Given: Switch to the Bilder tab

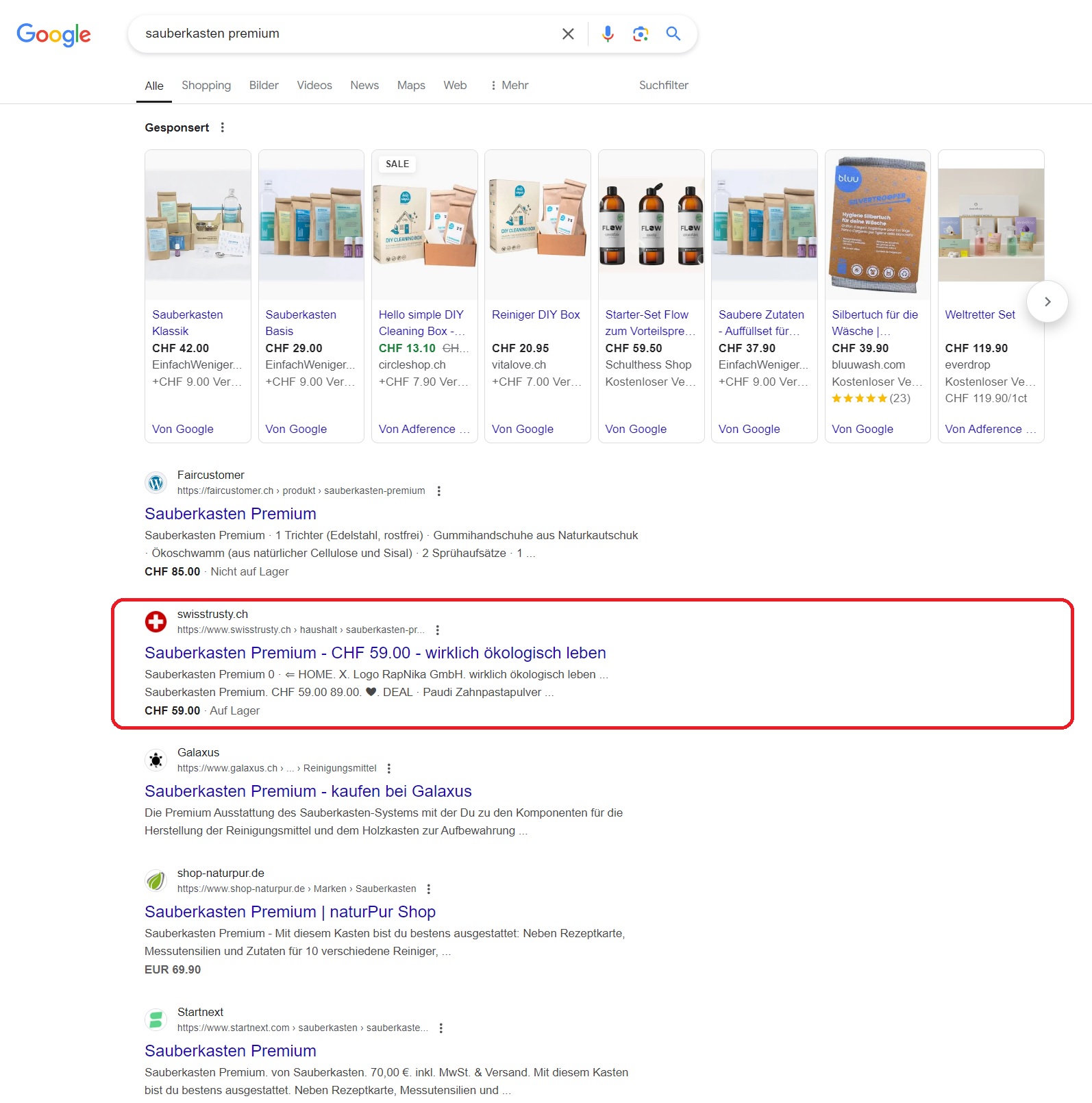Looking at the screenshot, I should coord(264,85).
